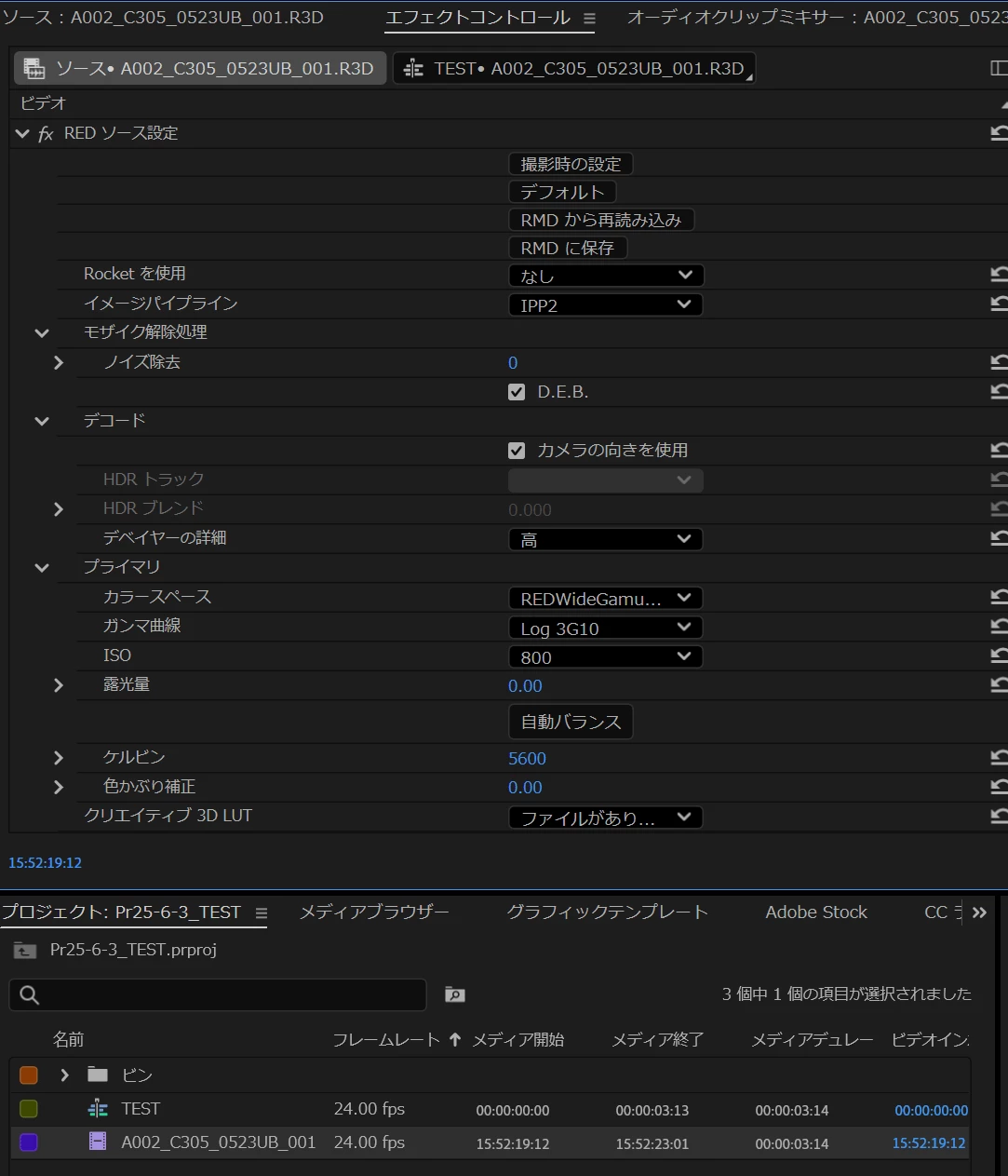Toggle the fx icon of RED Source Settings
This screenshot has height=1176, width=1008.
click(46, 134)
